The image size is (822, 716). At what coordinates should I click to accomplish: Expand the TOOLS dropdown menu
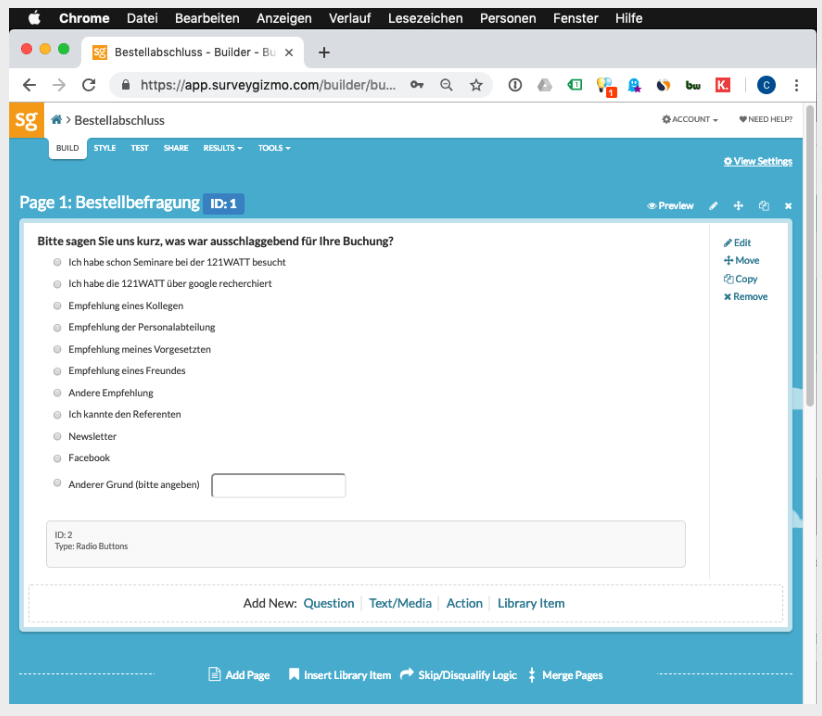(274, 148)
